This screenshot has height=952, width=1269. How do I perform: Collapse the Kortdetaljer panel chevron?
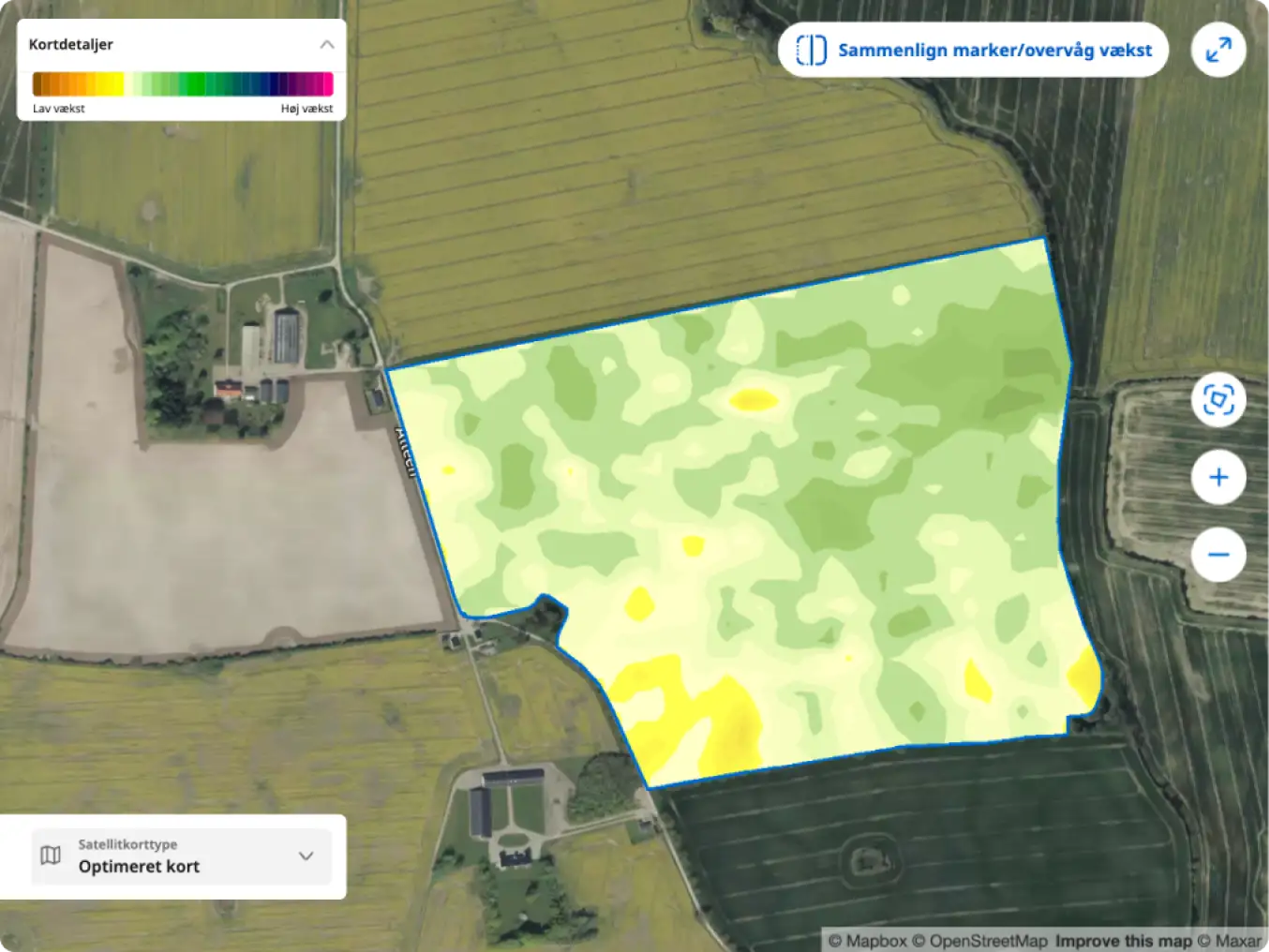point(327,44)
